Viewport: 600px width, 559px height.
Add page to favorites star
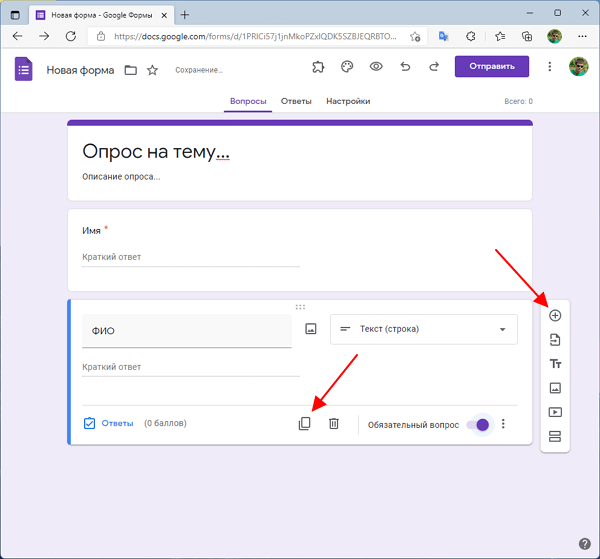[415, 37]
